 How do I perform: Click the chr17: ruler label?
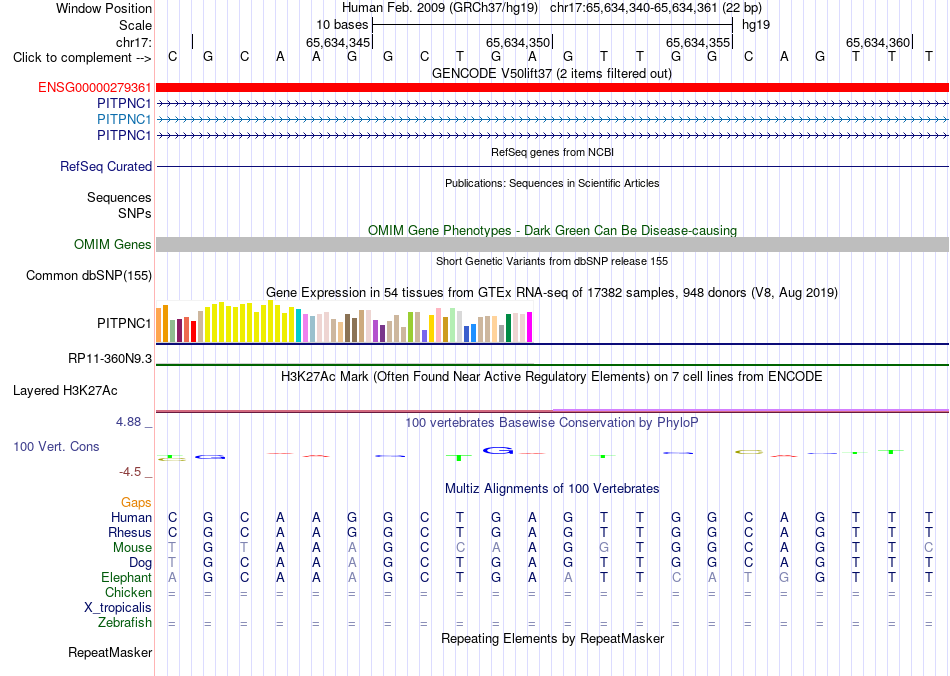click(134, 43)
